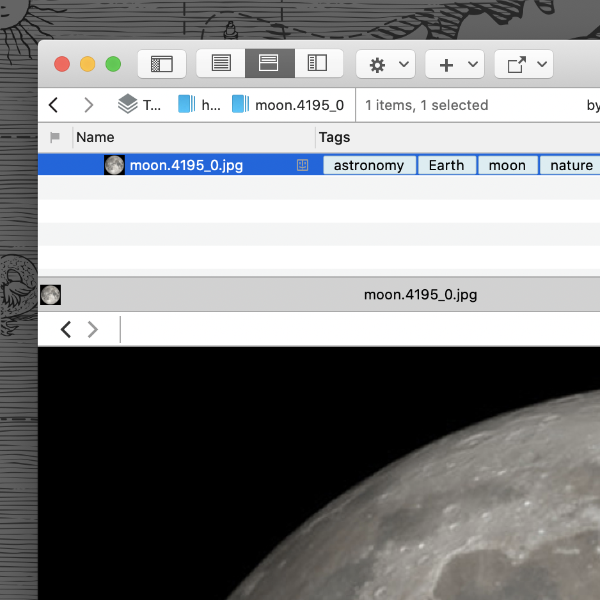The width and height of the screenshot is (600, 600).
Task: Click the Earth tag
Action: point(447,165)
